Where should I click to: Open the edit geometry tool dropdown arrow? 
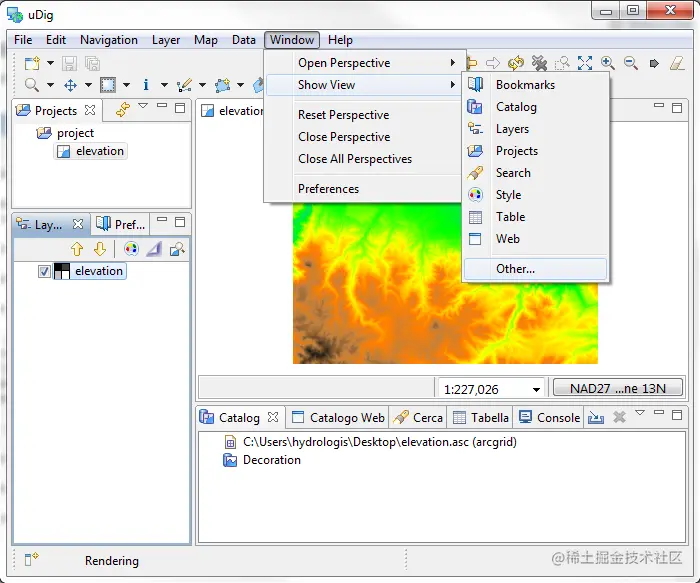coord(203,85)
